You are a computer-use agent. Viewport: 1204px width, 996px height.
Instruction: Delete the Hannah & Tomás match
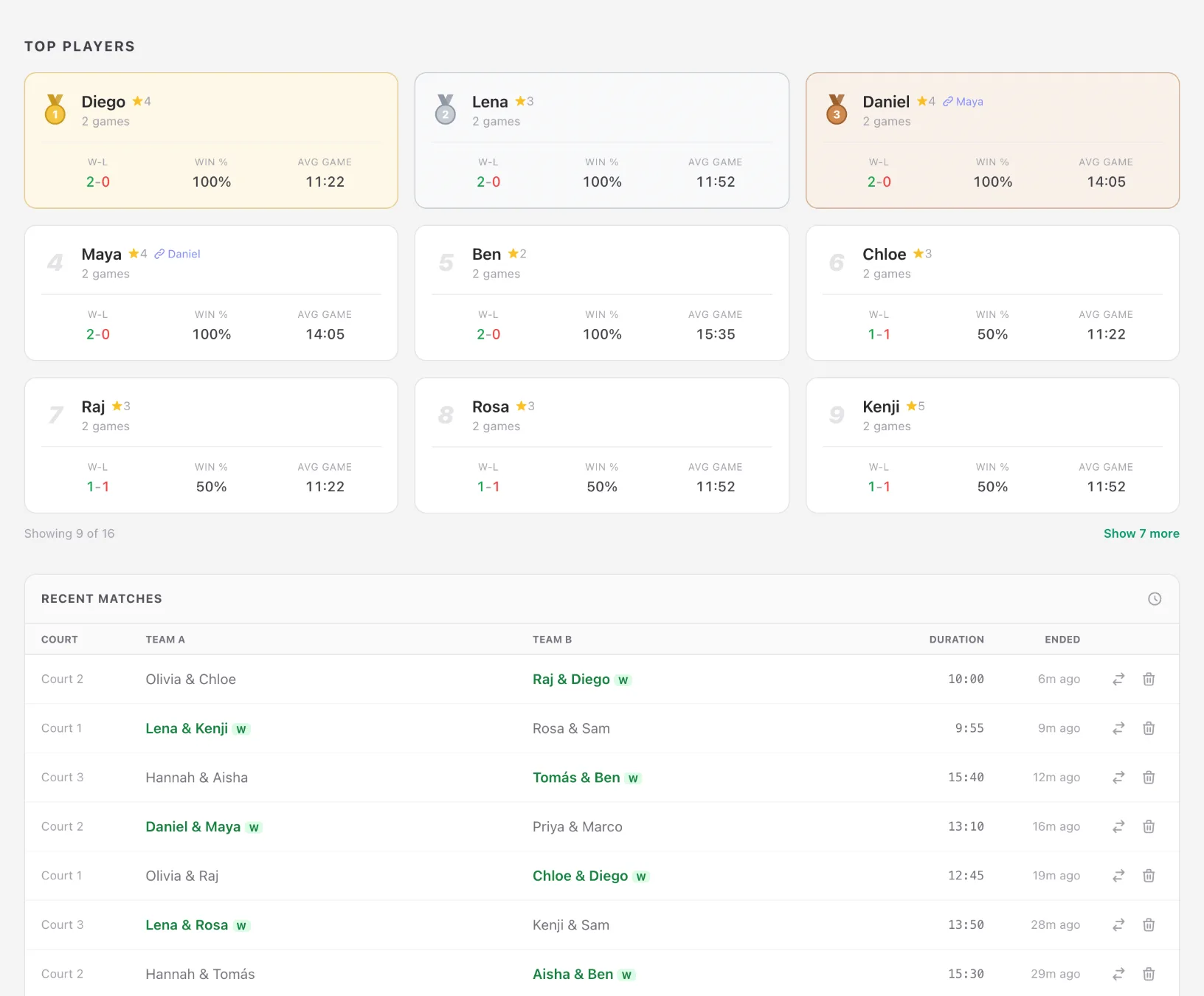click(x=1149, y=975)
